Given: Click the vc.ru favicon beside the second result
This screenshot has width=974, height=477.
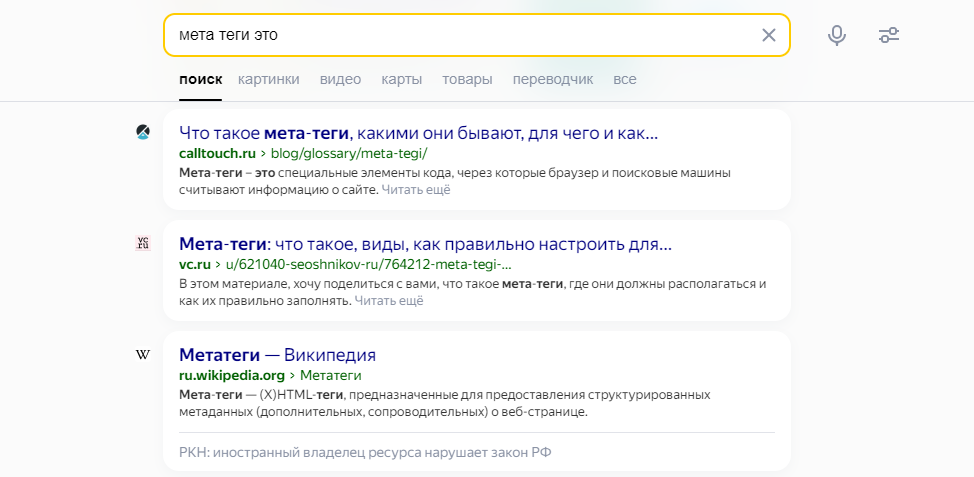Looking at the screenshot, I should (143, 243).
